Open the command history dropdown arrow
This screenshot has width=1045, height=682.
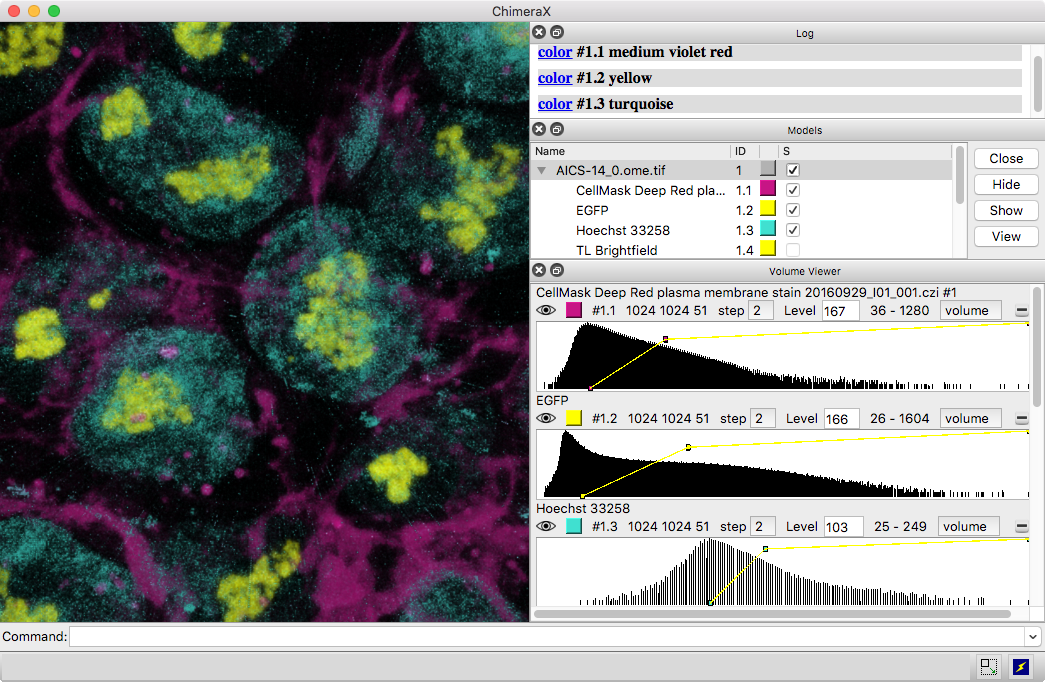(x=1032, y=637)
